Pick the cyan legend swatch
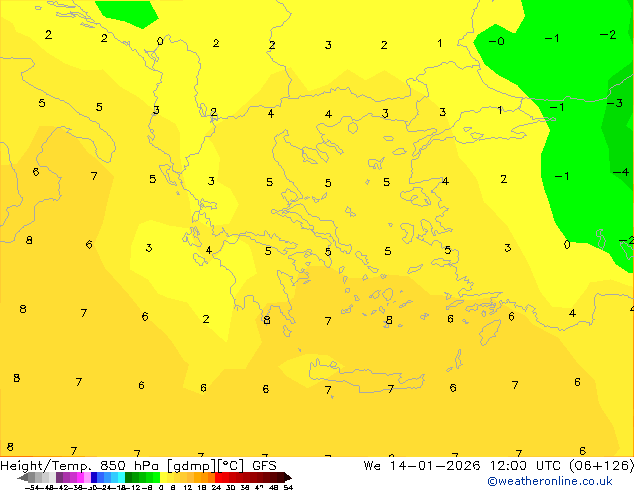Screen dimensions: 634x490 tap(121, 477)
